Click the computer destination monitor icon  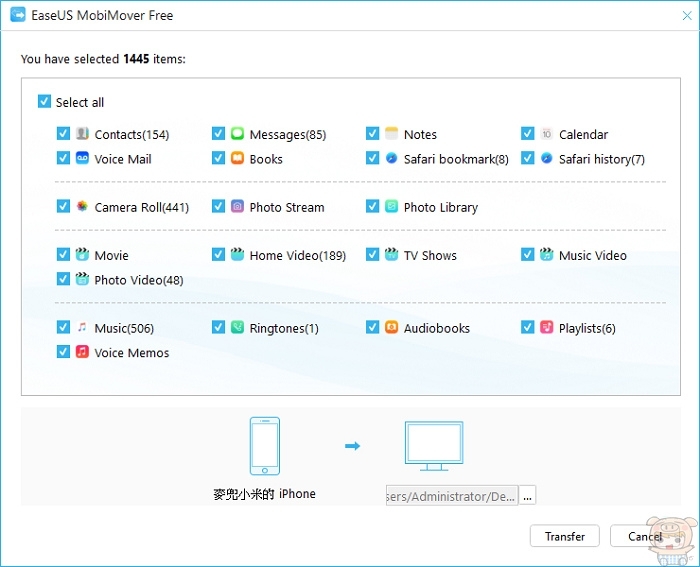click(x=433, y=446)
